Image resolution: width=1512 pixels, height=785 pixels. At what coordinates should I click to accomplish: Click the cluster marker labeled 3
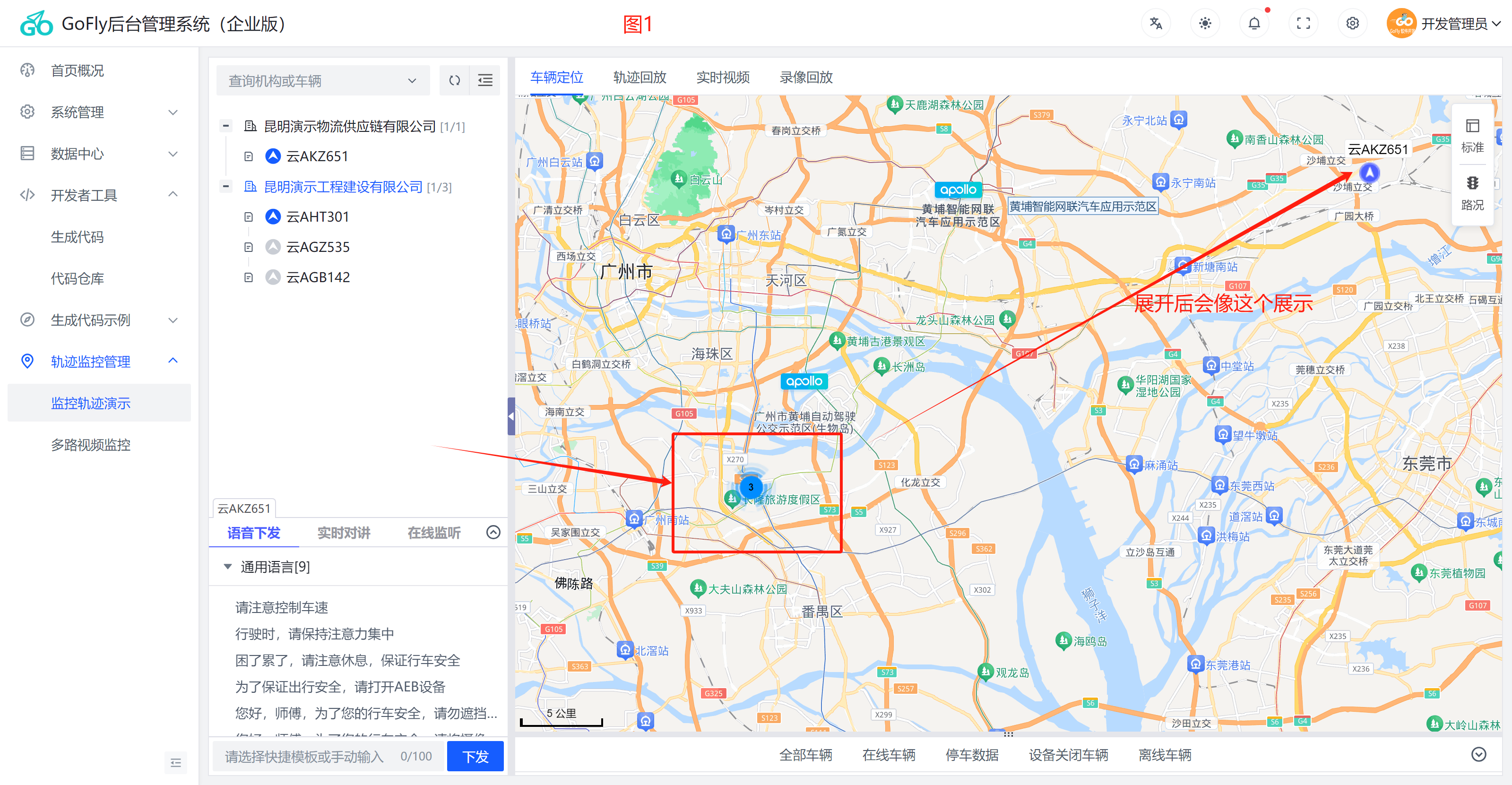click(751, 487)
